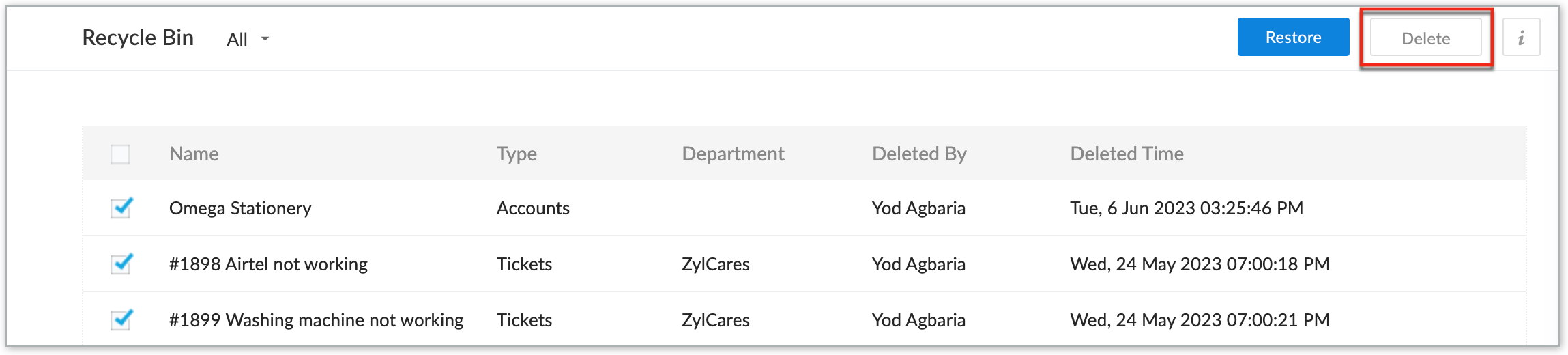This screenshot has height=355, width=1568.
Task: Click the Deleted By column header
Action: [919, 154]
